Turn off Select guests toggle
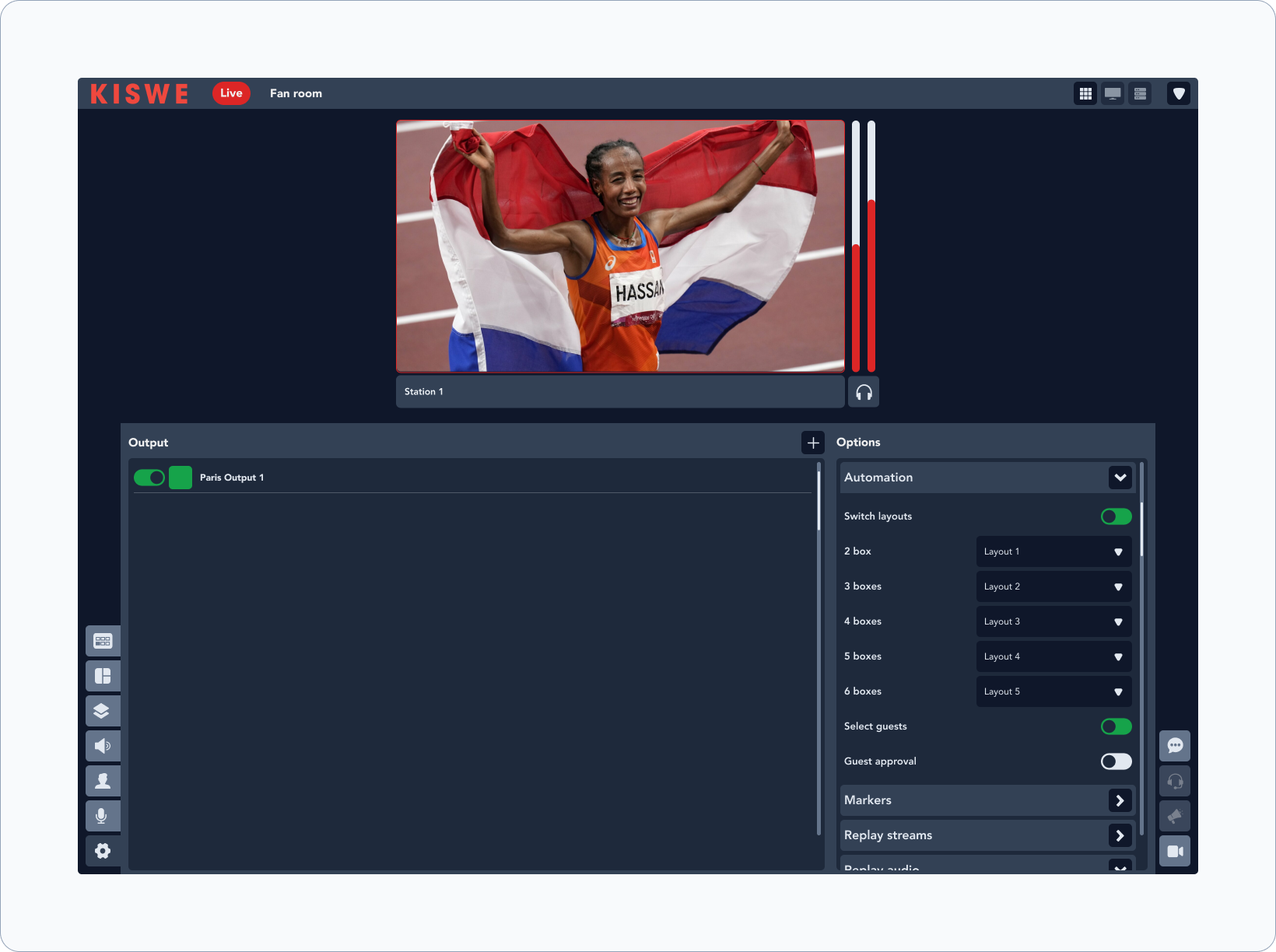 coord(1116,726)
